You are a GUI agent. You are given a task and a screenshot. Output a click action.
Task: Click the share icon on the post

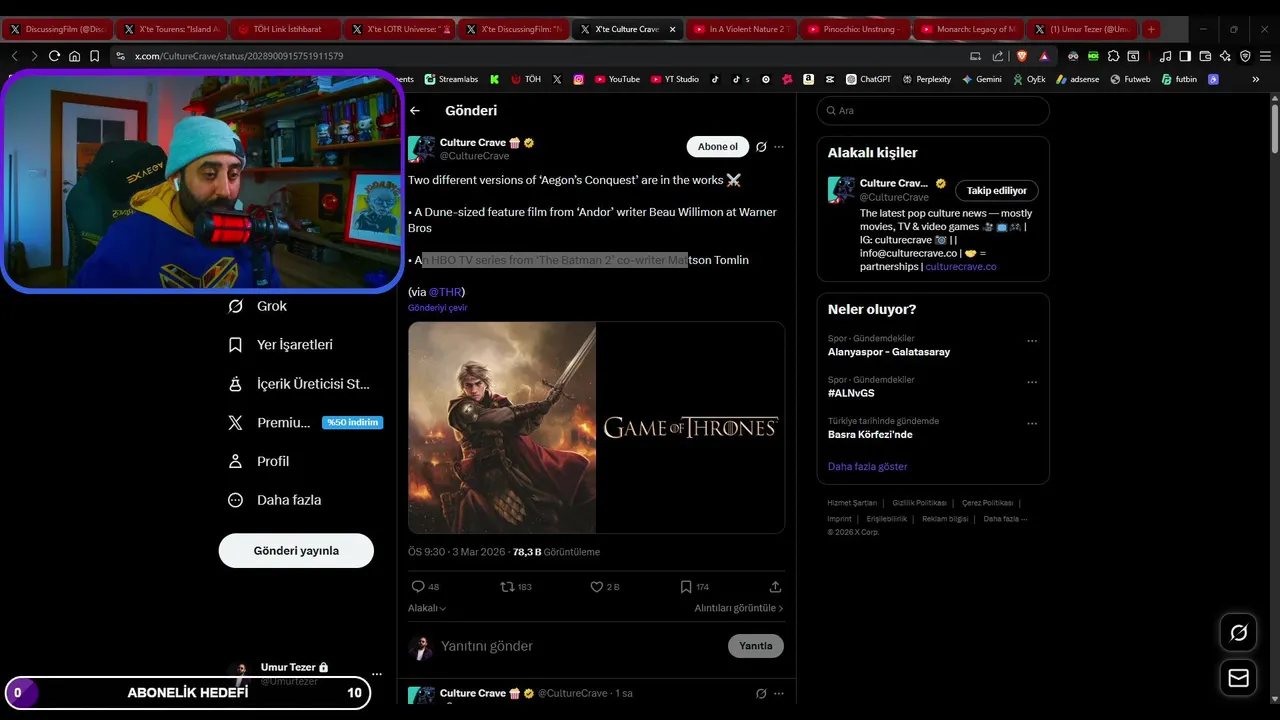pos(775,587)
